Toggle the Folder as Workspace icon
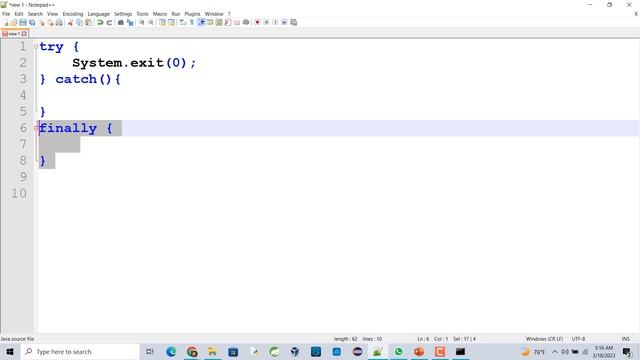640x360 pixels. (237, 22)
